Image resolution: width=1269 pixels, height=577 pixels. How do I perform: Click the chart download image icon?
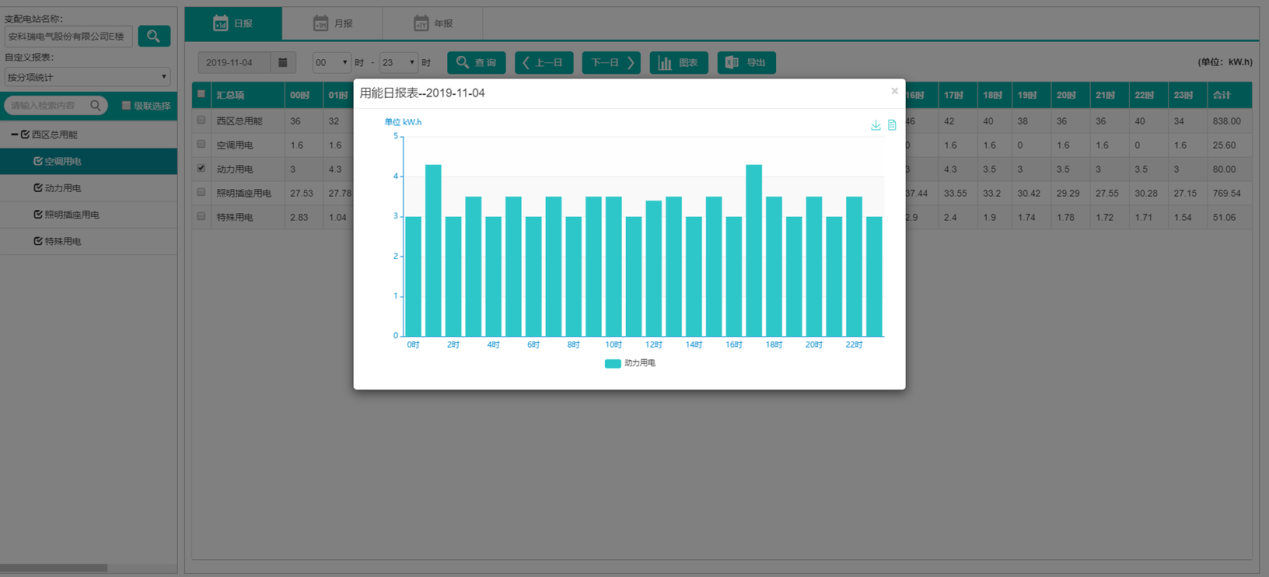tap(875, 125)
